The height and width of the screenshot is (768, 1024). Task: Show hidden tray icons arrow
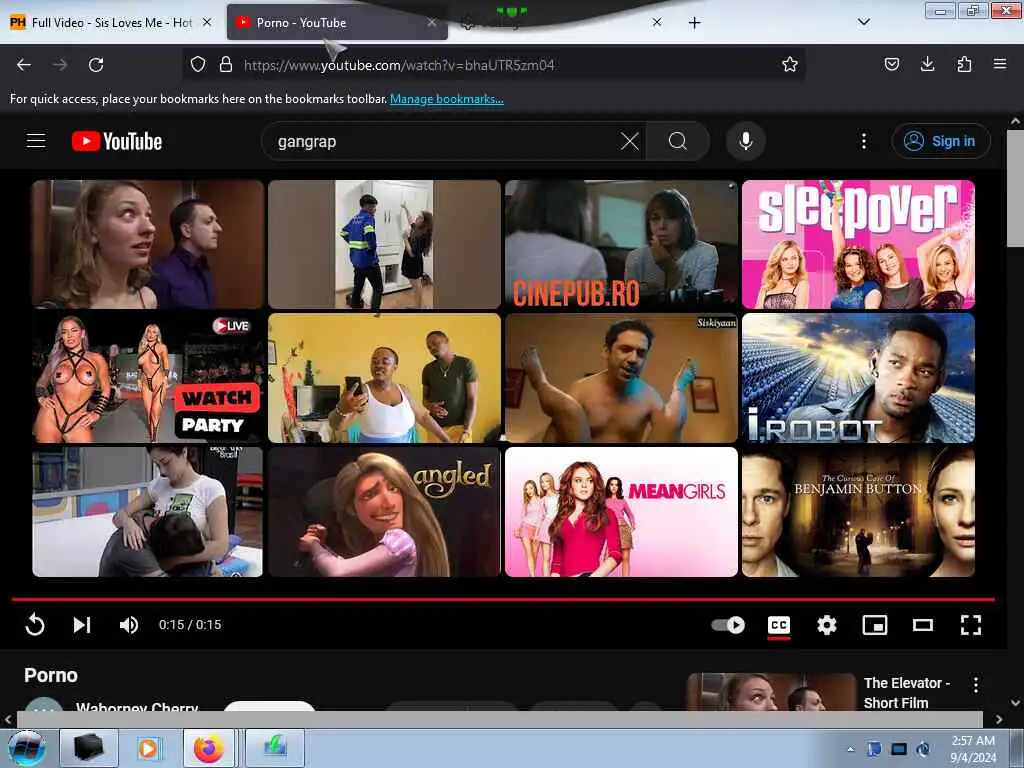[850, 749]
